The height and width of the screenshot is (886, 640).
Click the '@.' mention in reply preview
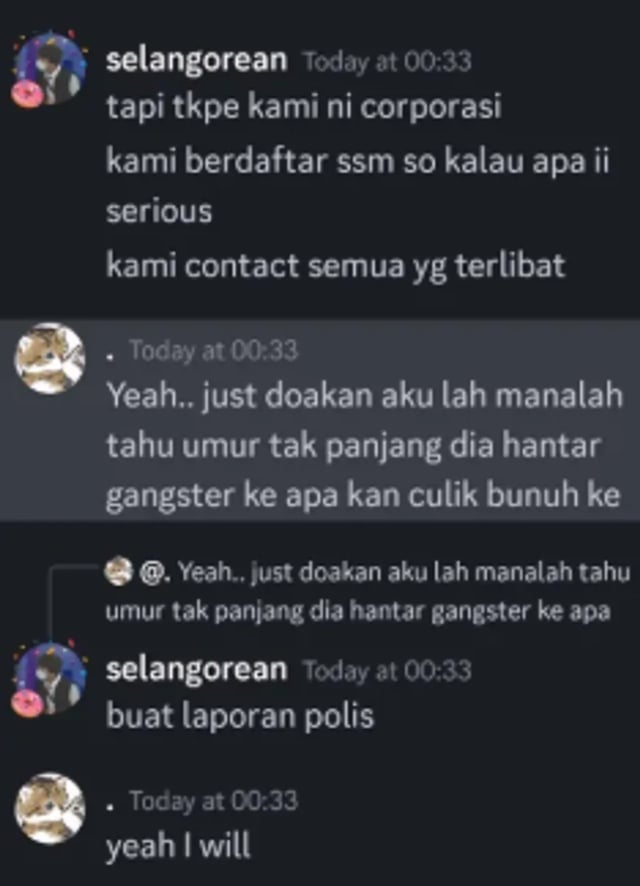(151, 572)
